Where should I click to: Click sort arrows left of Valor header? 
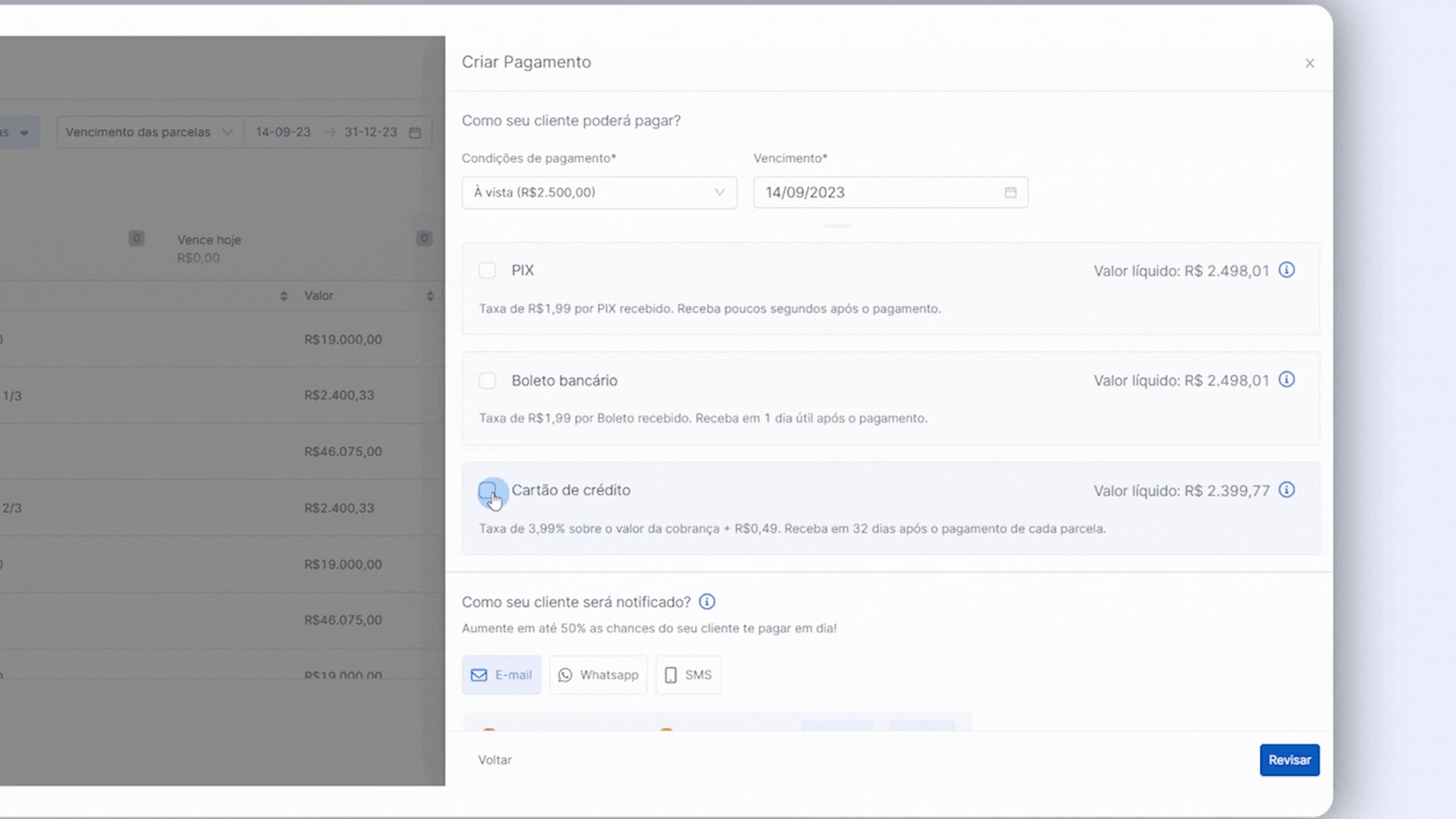point(284,297)
